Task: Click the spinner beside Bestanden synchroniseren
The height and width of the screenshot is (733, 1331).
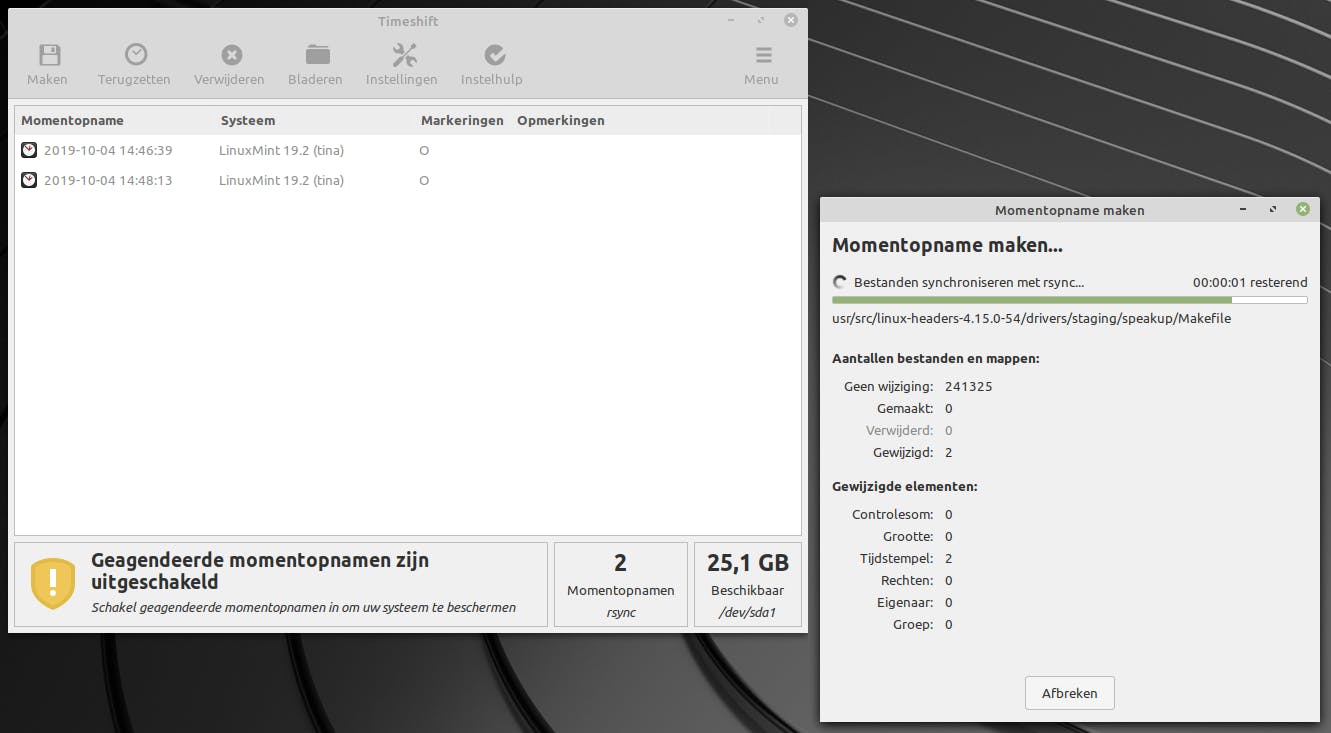Action: click(x=840, y=283)
